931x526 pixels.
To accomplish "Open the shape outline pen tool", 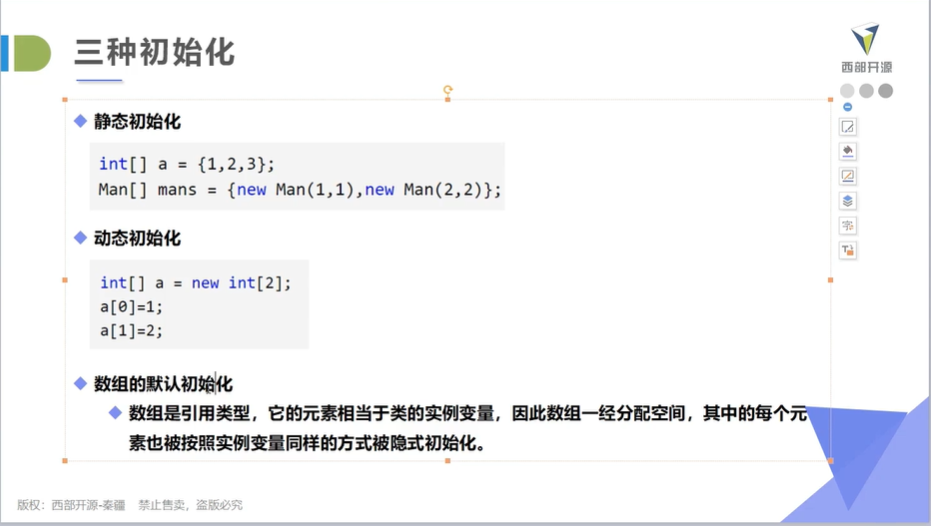I will pos(847,176).
